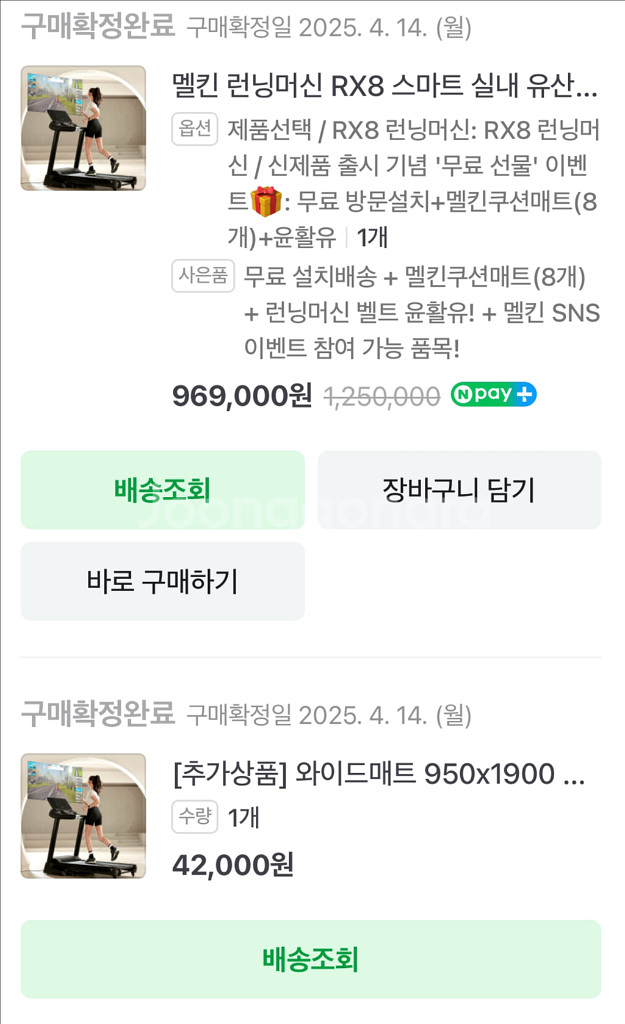Click 배송조회 for the wide mat order
Image resolution: width=625 pixels, height=1024 pixels.
(312, 959)
